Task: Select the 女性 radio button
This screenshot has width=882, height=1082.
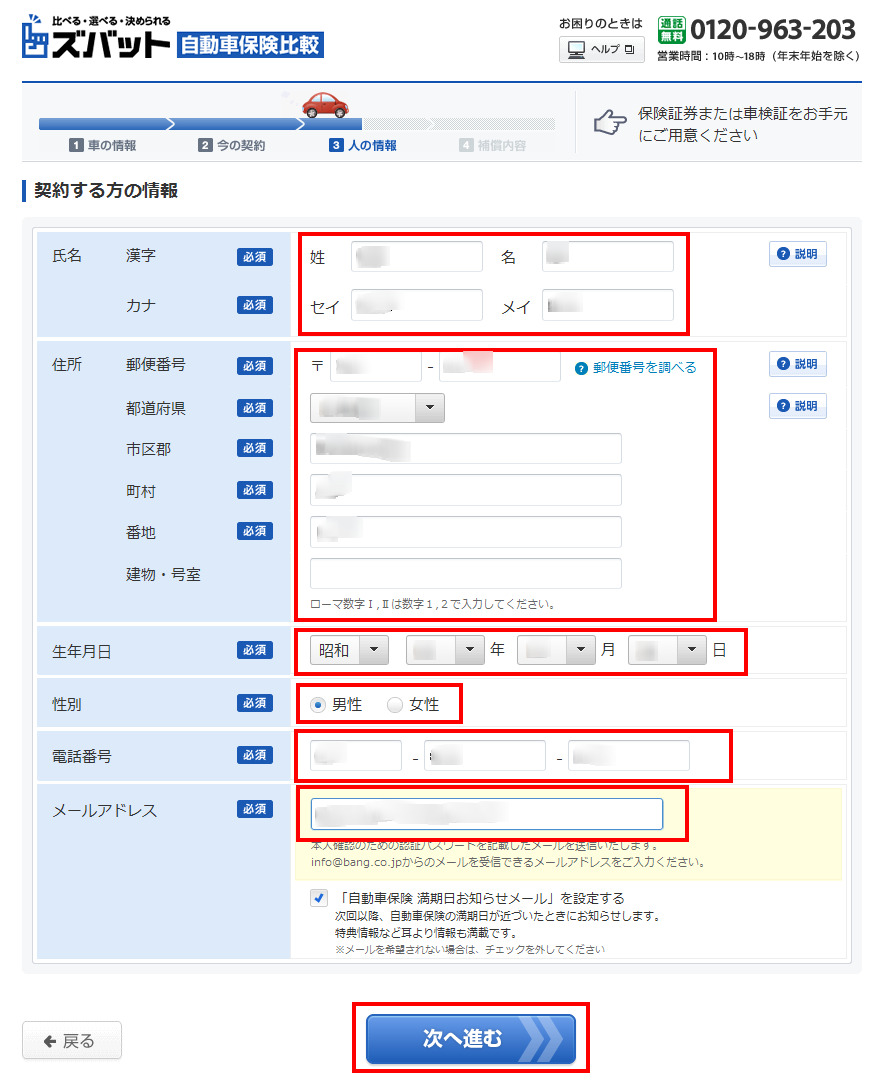Action: click(x=395, y=705)
